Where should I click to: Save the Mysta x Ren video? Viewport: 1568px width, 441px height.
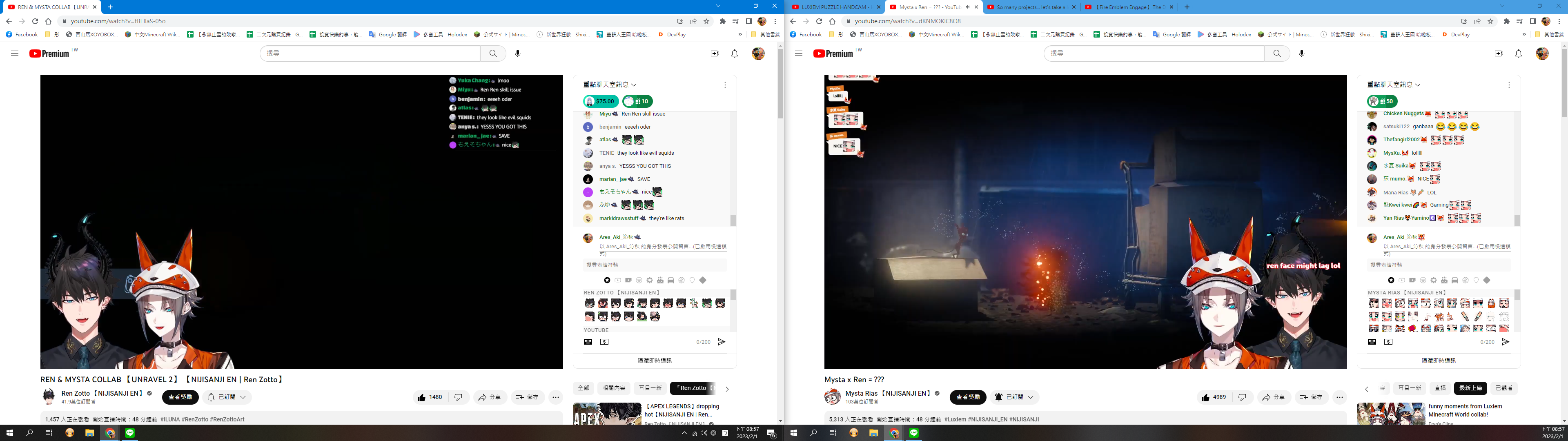[x=1311, y=397]
